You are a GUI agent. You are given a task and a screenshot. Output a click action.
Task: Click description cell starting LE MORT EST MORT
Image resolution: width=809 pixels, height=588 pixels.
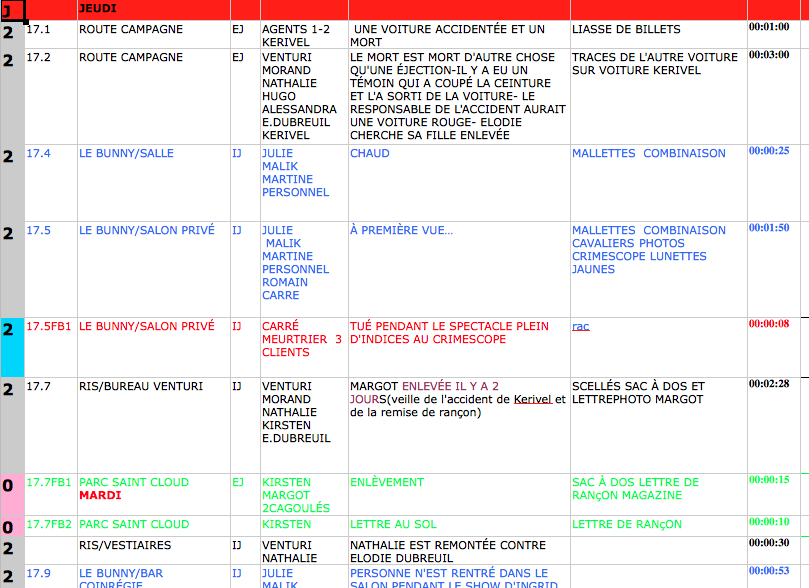coord(459,96)
